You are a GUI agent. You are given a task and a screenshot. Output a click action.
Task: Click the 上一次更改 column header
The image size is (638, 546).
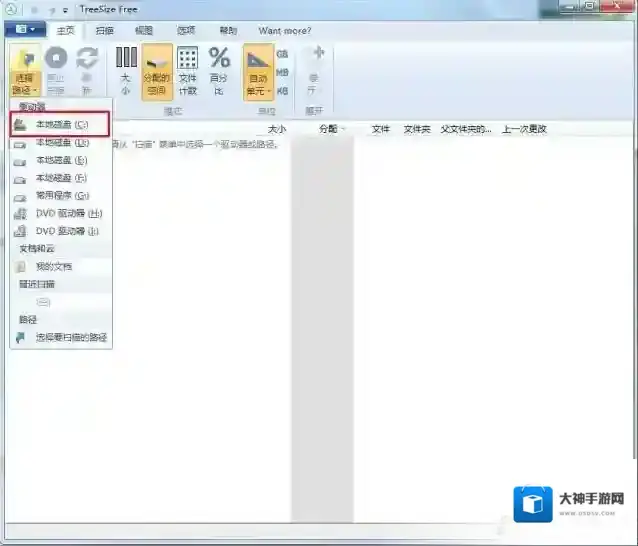pos(524,129)
